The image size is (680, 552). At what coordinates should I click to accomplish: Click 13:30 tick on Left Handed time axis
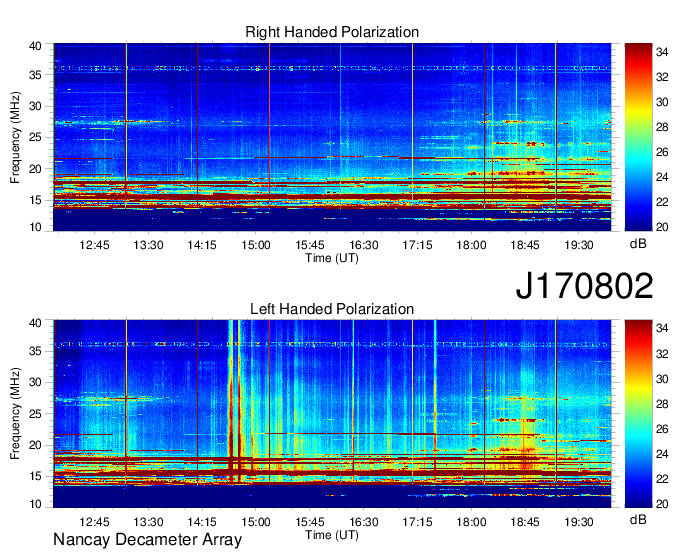point(148,522)
